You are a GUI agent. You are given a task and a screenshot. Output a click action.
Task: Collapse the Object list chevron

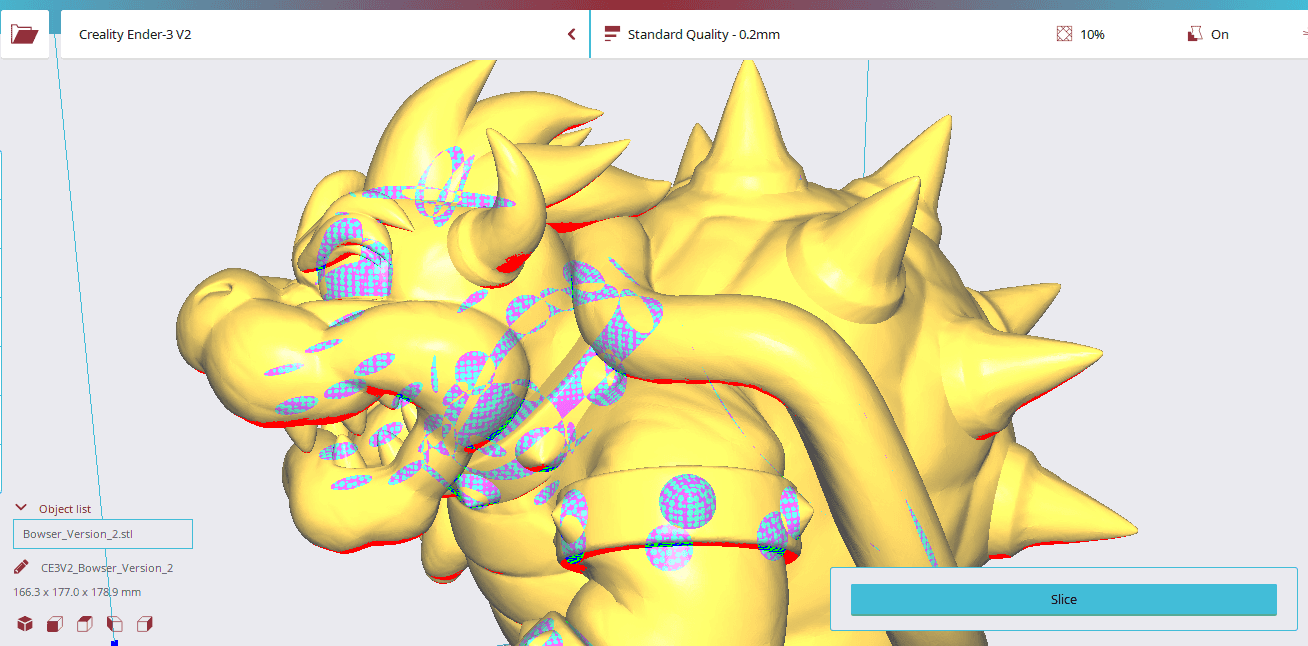click(21, 508)
